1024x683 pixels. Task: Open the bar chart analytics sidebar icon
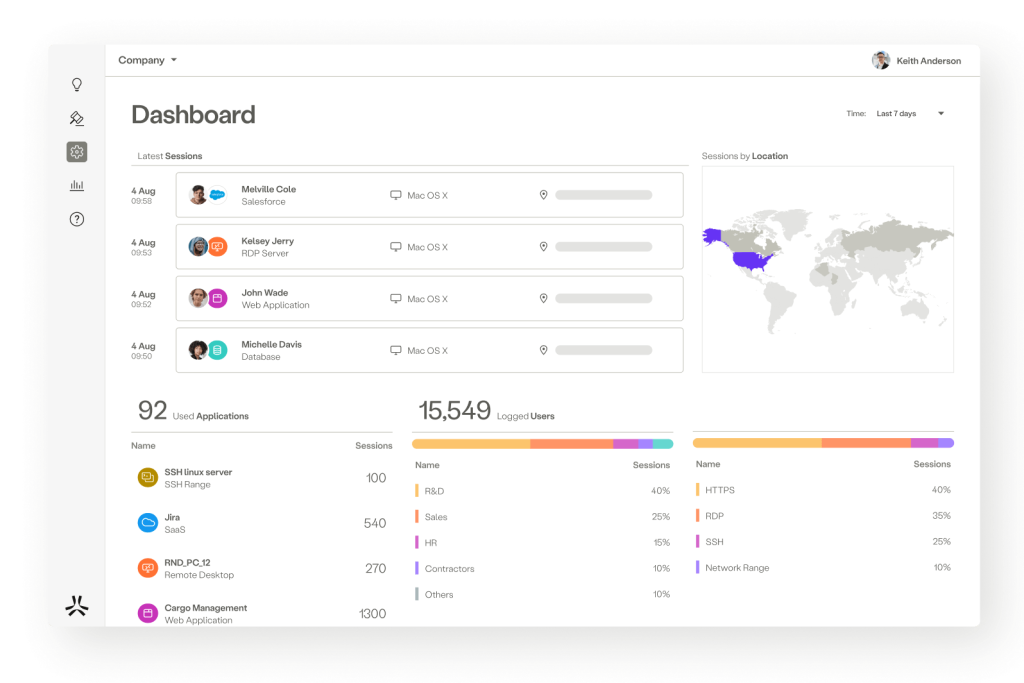coord(77,185)
